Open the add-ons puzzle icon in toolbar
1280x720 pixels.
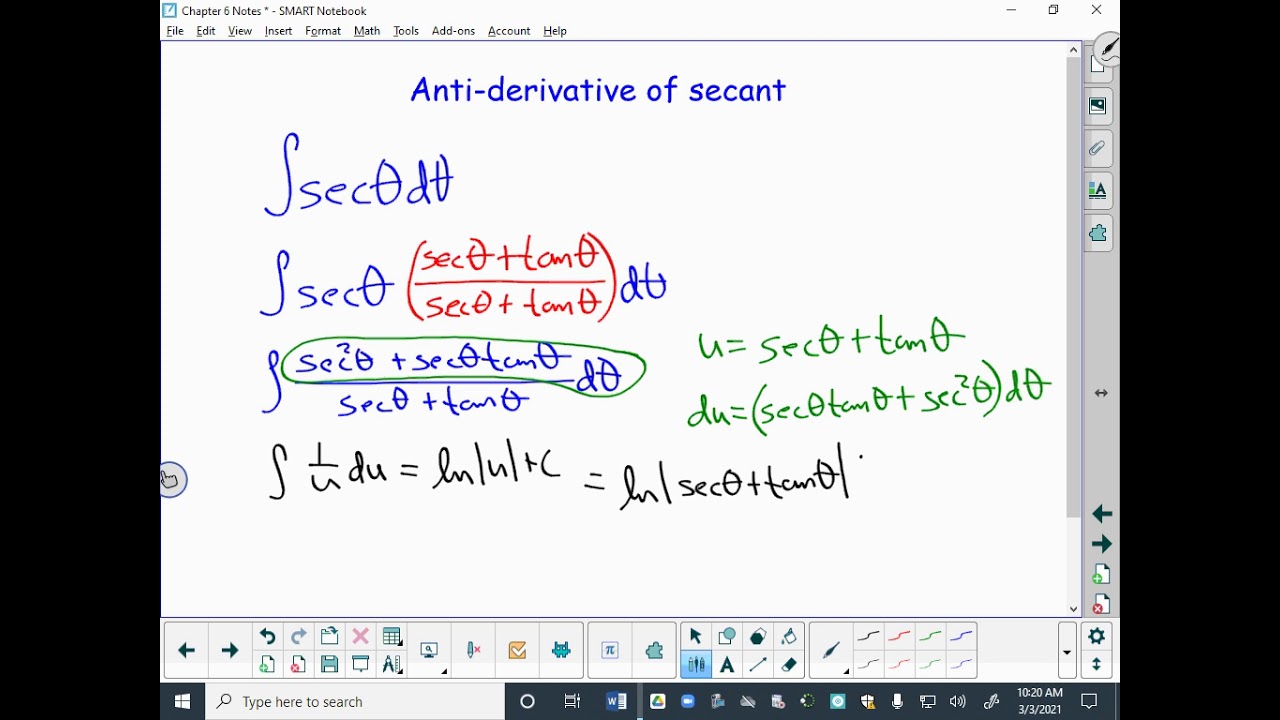654,650
